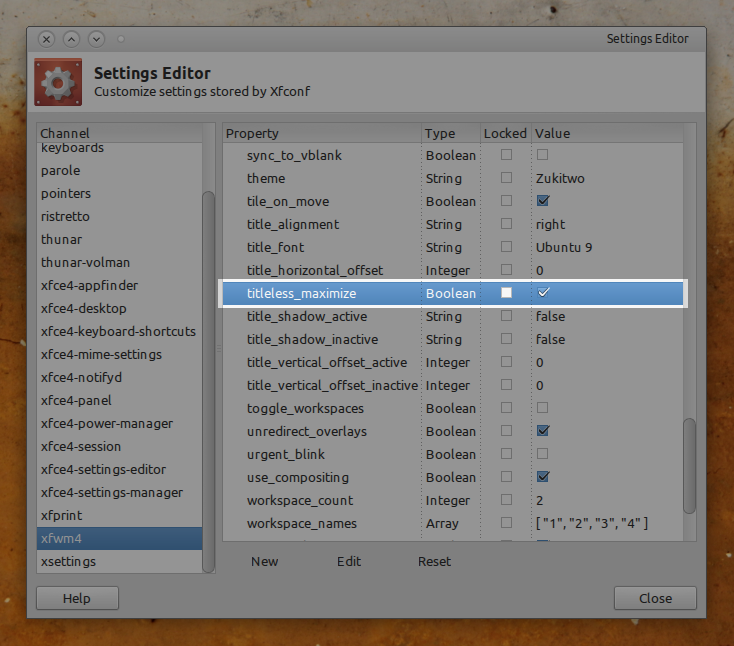
Task: Click the X close icon in titlebar
Action: (x=46, y=39)
